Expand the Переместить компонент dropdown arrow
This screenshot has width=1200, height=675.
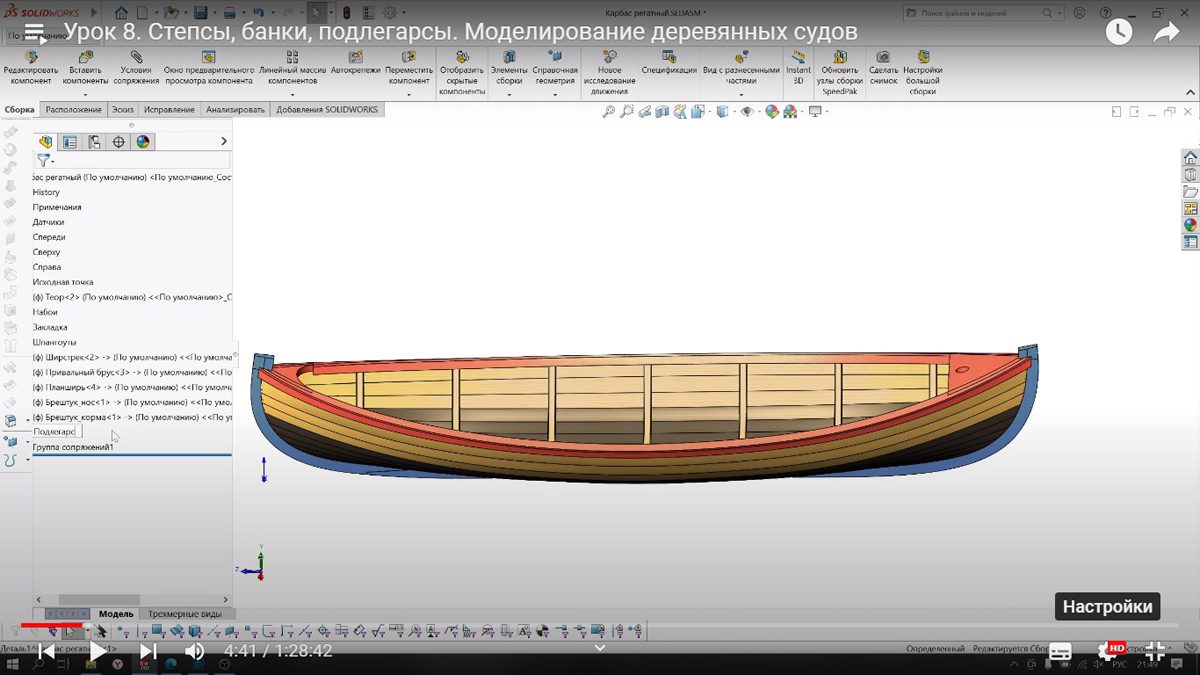[408, 95]
